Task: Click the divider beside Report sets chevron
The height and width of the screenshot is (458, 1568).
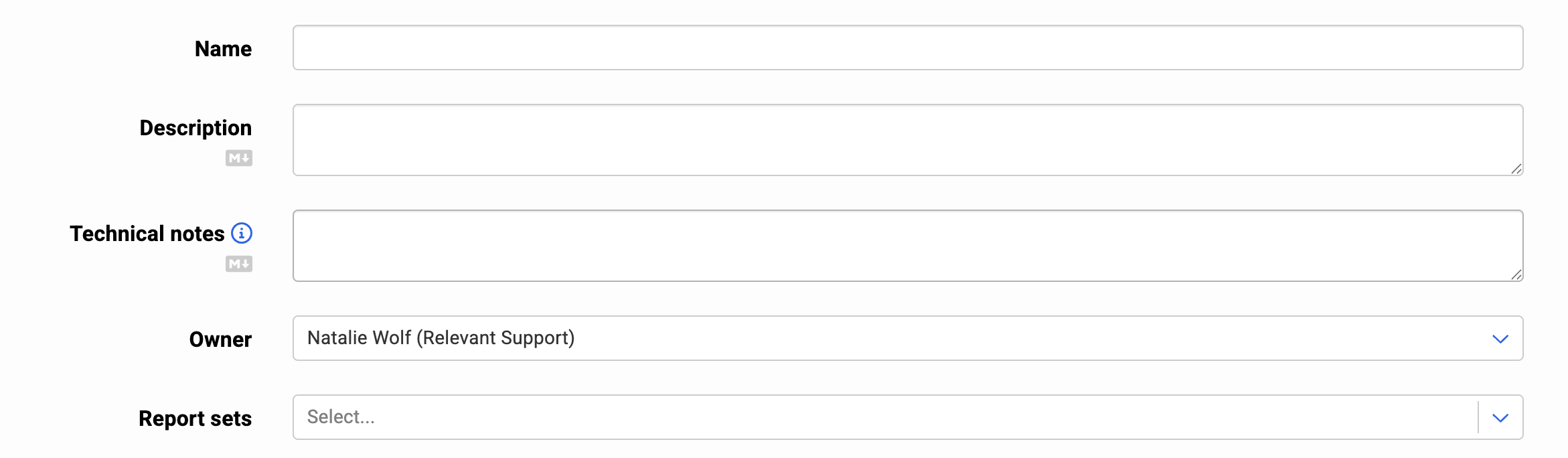Action: click(1479, 416)
